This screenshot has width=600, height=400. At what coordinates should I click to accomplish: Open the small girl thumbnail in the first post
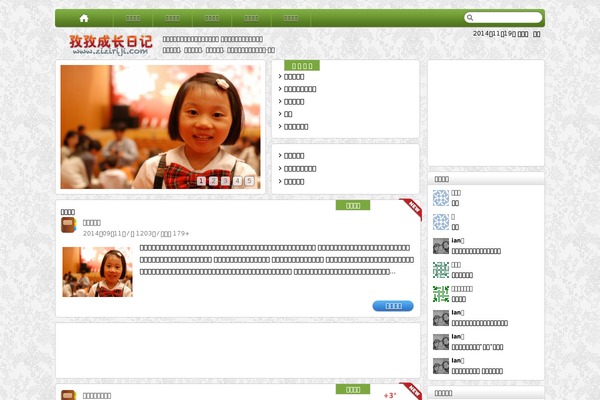[x=98, y=272]
